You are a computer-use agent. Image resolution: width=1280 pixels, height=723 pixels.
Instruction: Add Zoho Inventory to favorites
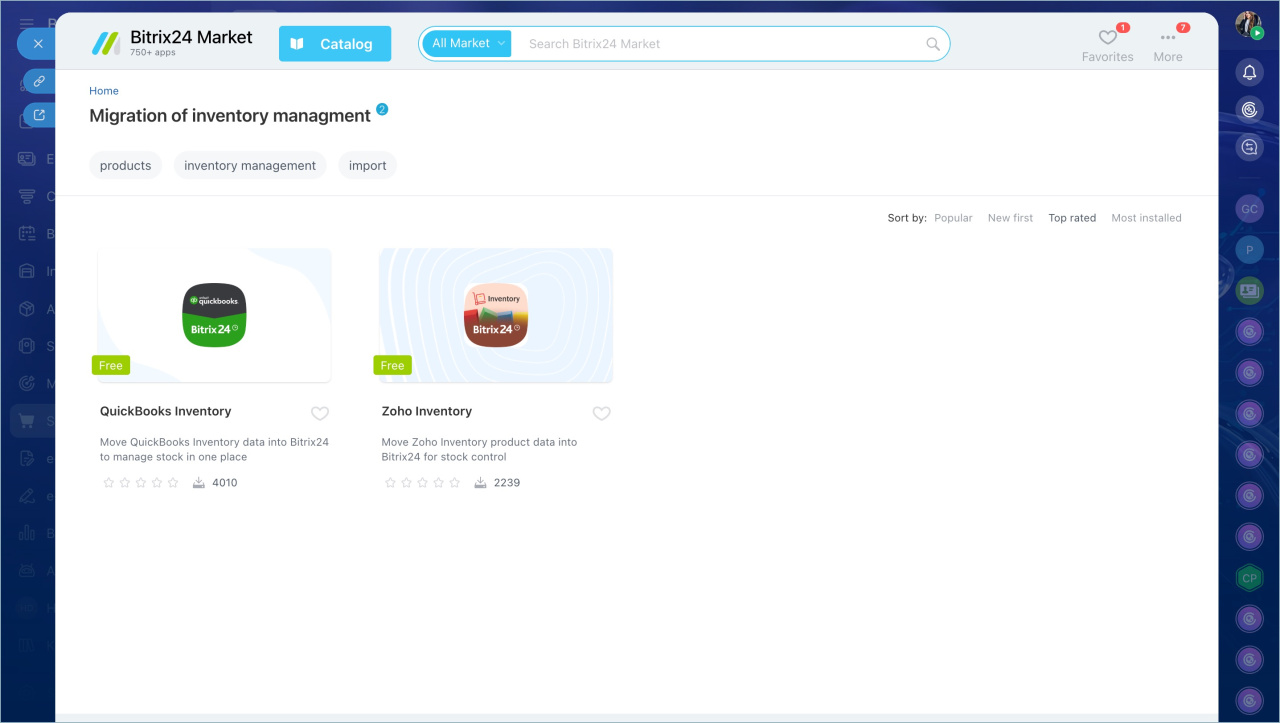602,414
